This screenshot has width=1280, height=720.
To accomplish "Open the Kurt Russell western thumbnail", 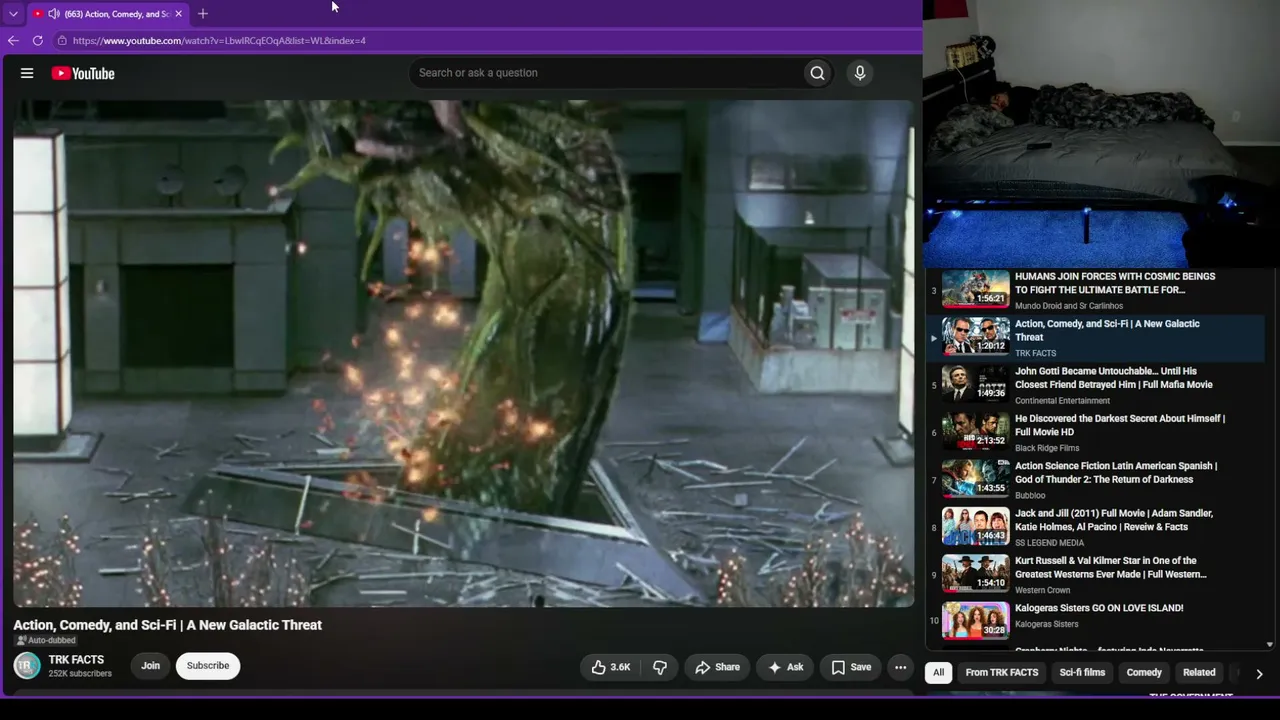I will (x=976, y=574).
